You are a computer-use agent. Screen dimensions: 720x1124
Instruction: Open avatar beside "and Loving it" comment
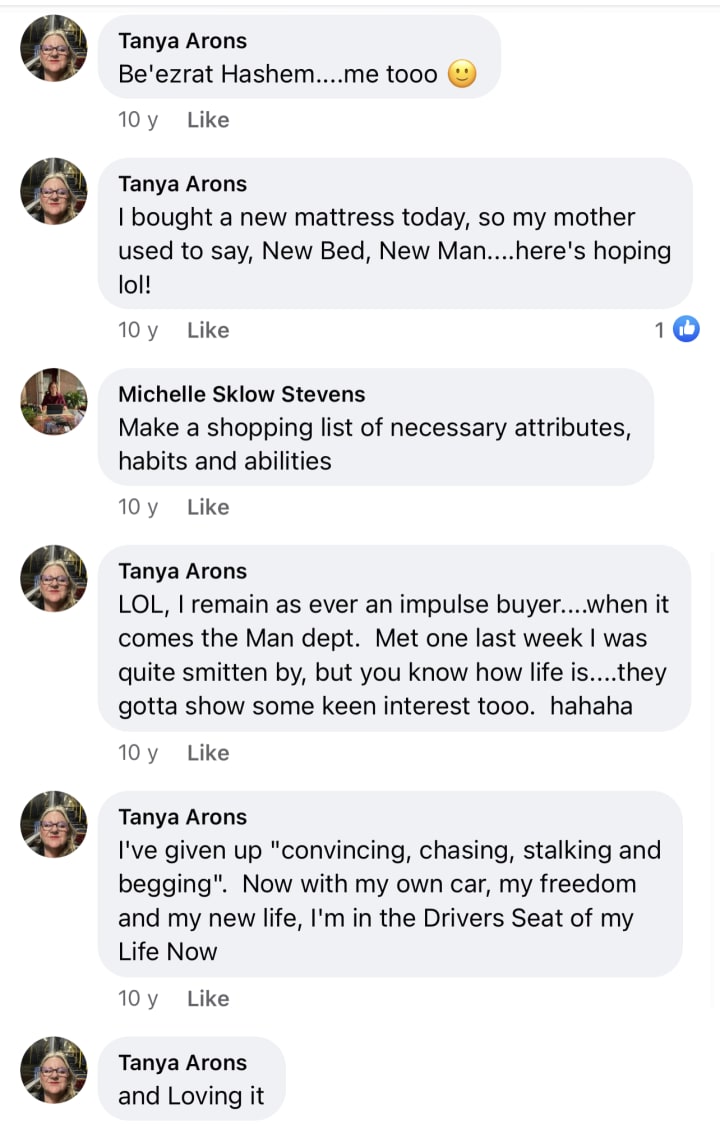pyautogui.click(x=54, y=1070)
